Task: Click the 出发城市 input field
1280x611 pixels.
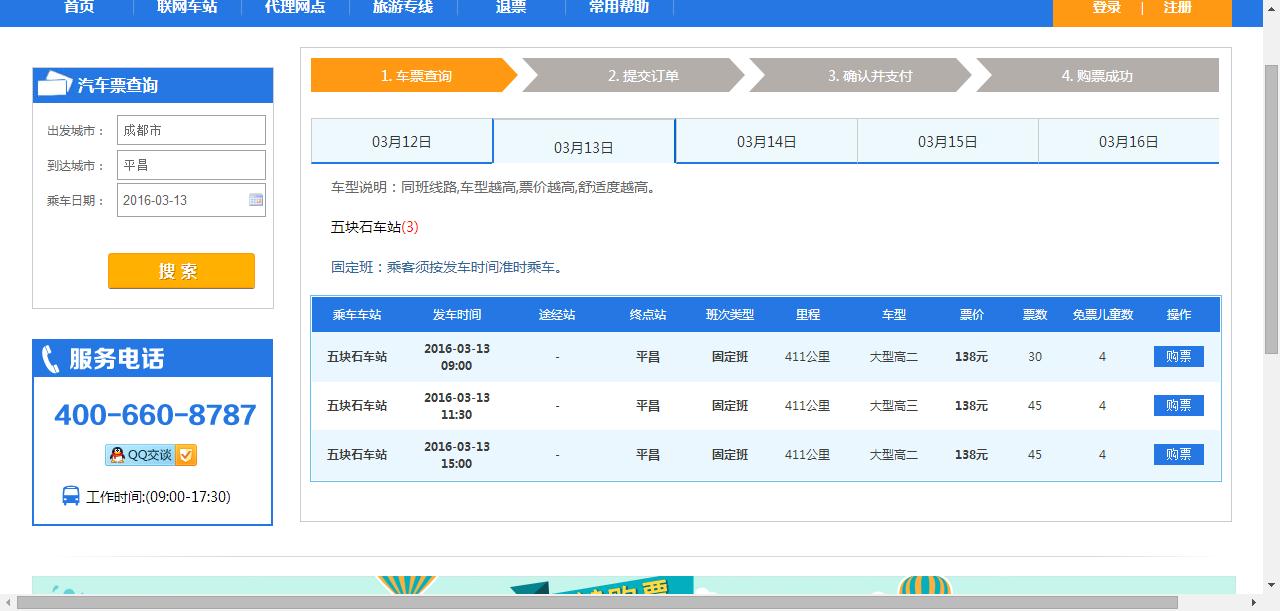Action: (x=191, y=130)
